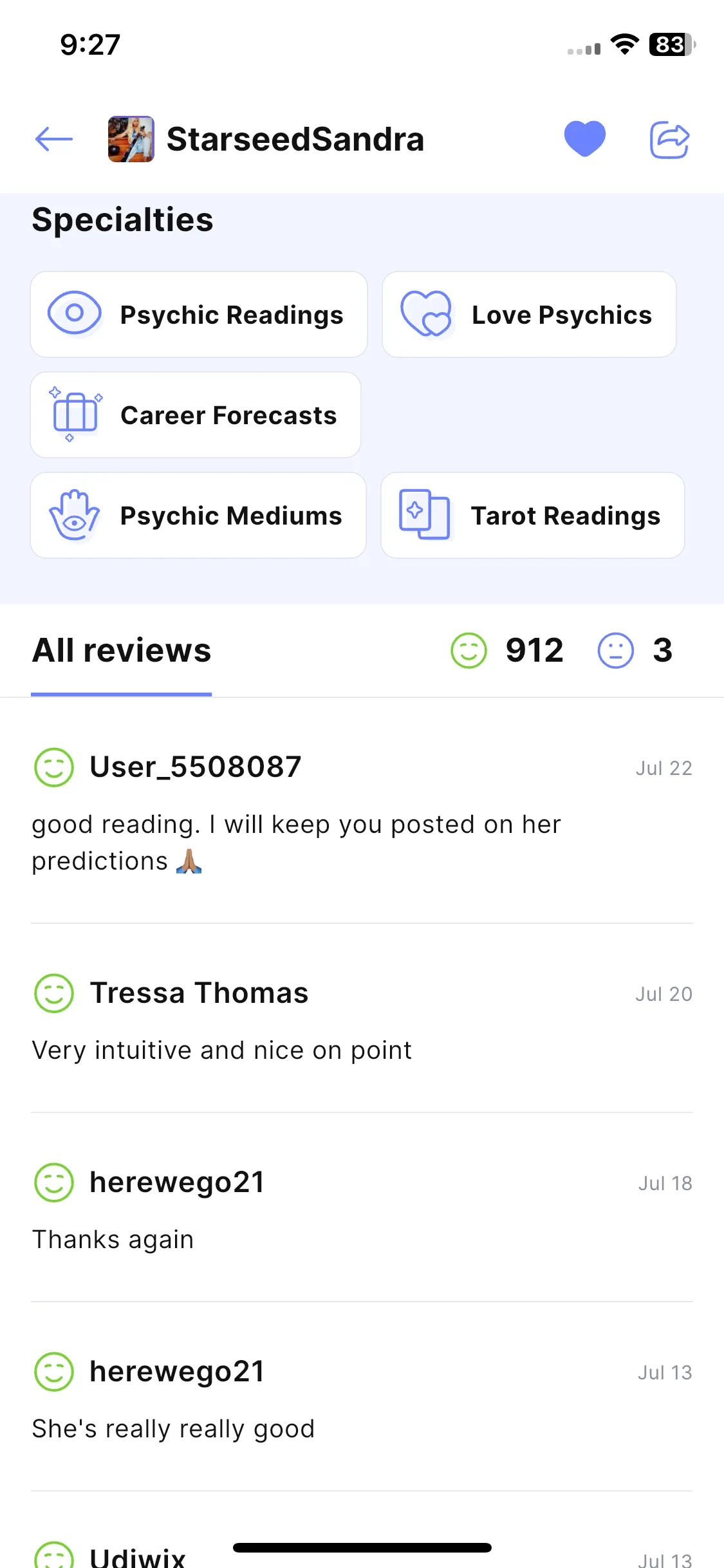Tap herewego21's Jul 13 review

click(362, 1397)
